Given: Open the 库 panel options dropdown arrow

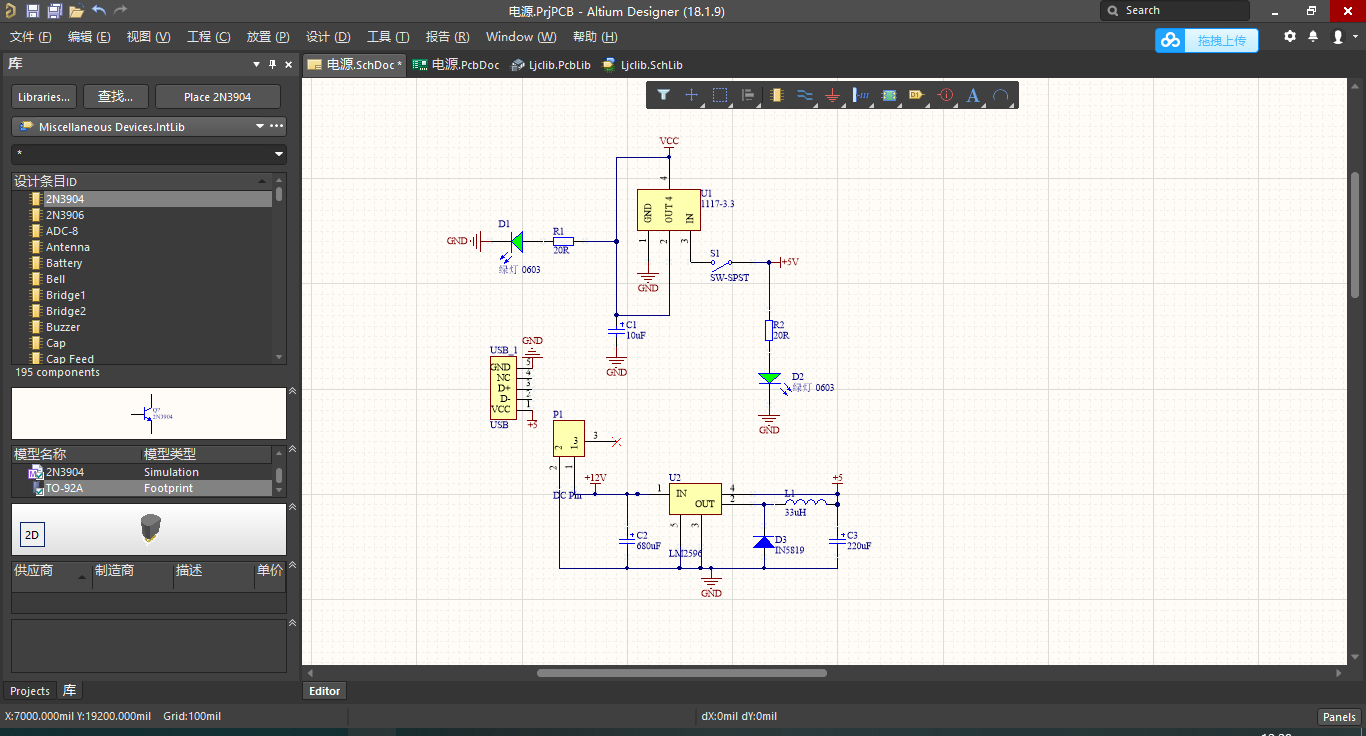Looking at the screenshot, I should (256, 63).
